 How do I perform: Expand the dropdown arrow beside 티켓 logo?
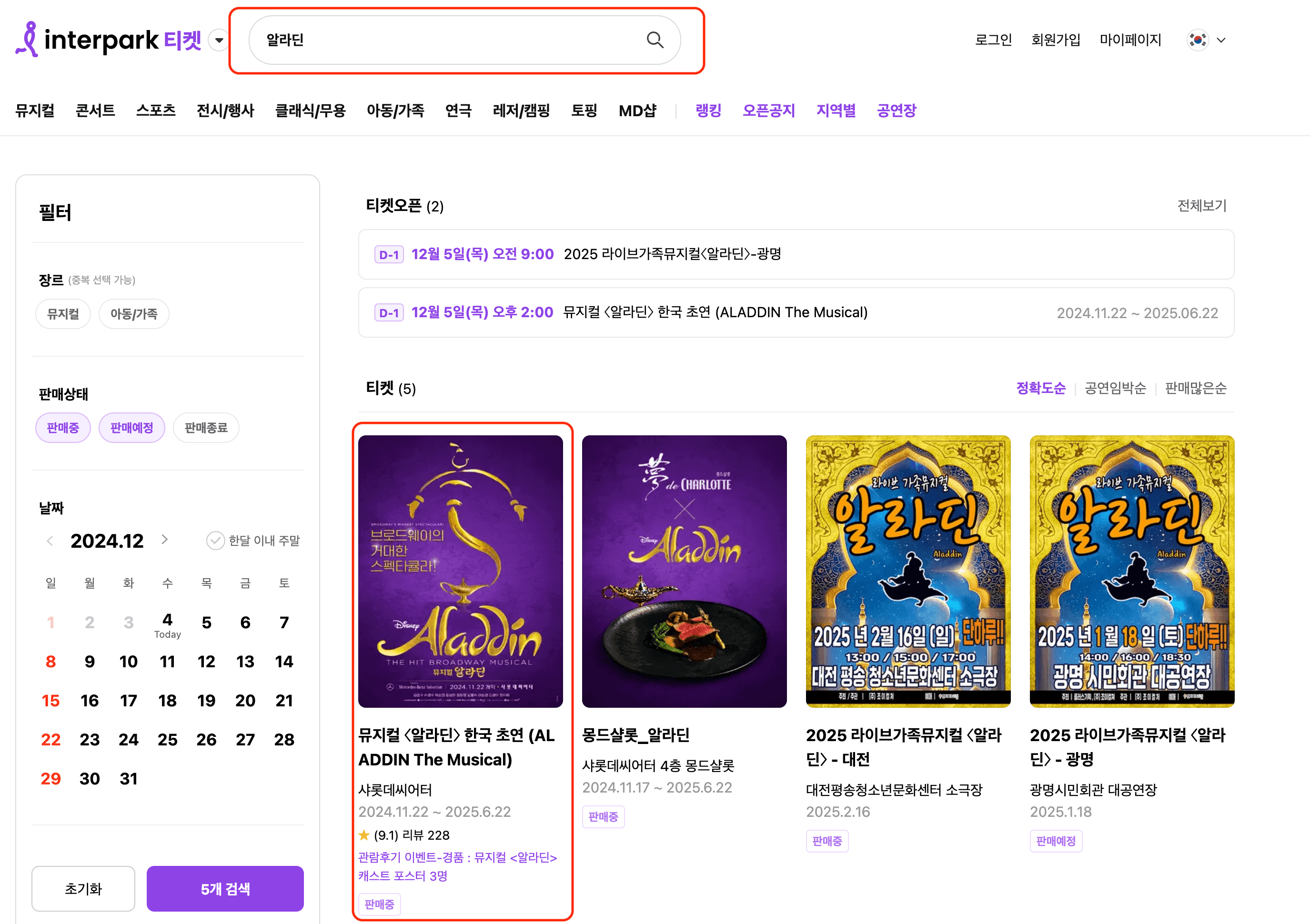pyautogui.click(x=219, y=40)
